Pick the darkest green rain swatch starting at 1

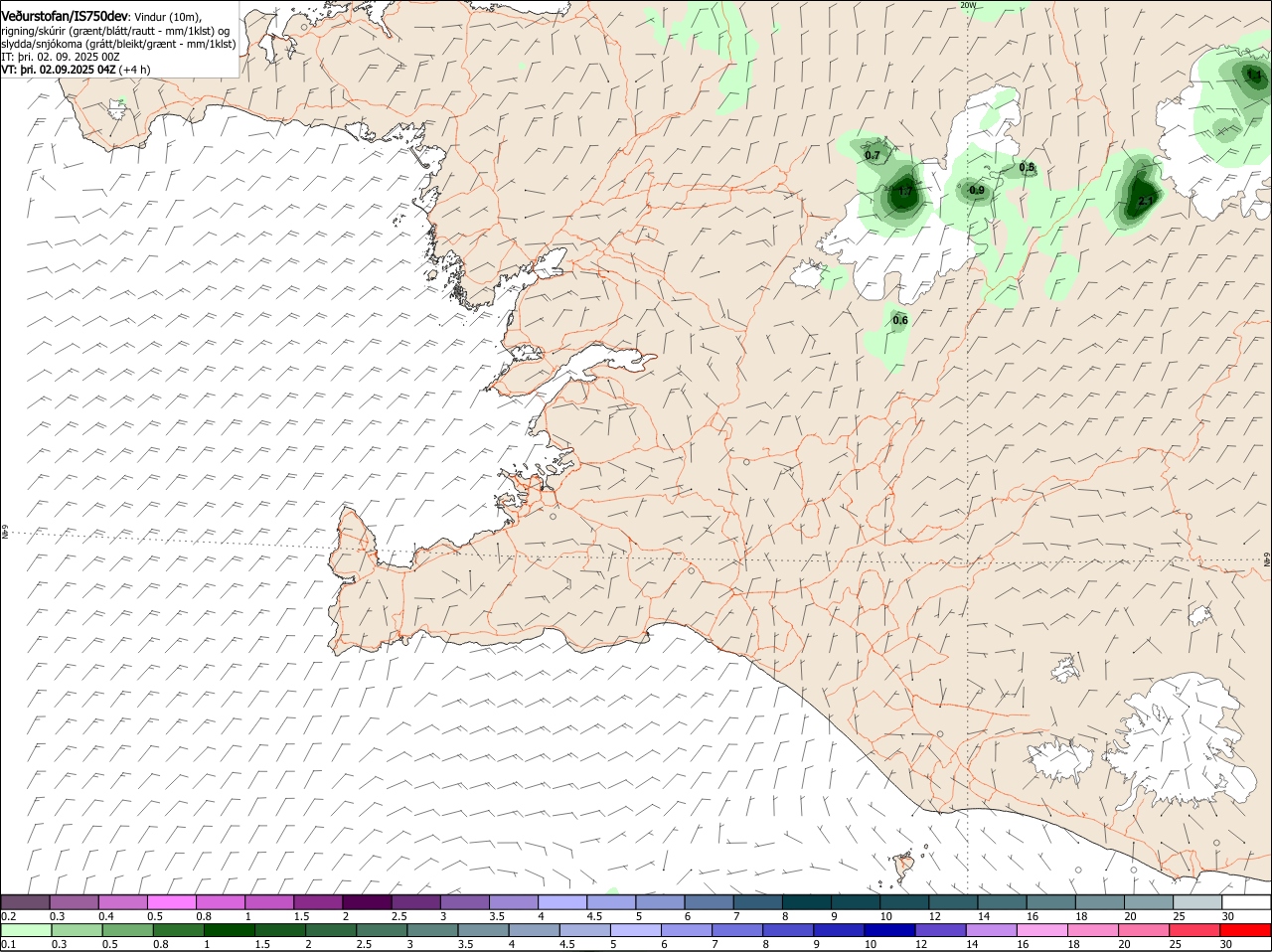(x=229, y=930)
